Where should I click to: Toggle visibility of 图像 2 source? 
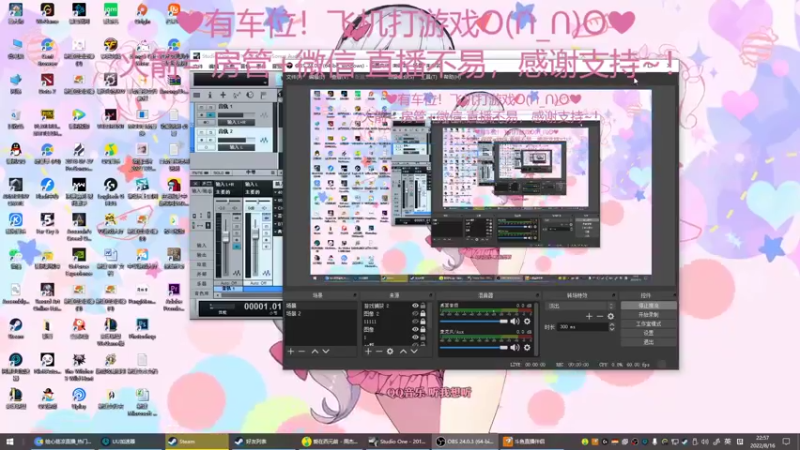click(x=415, y=313)
